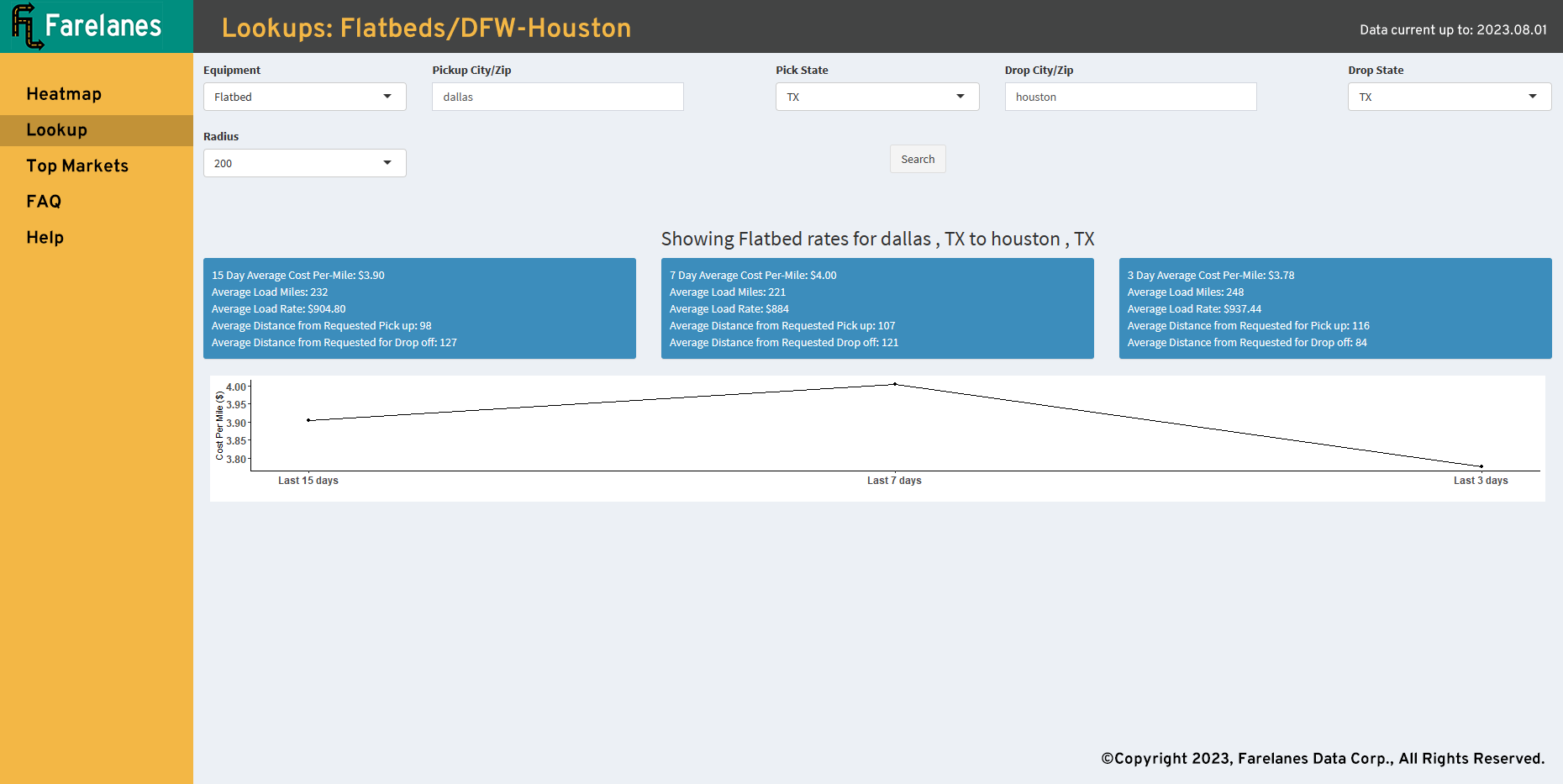Select Lookup in the sidebar

[57, 130]
